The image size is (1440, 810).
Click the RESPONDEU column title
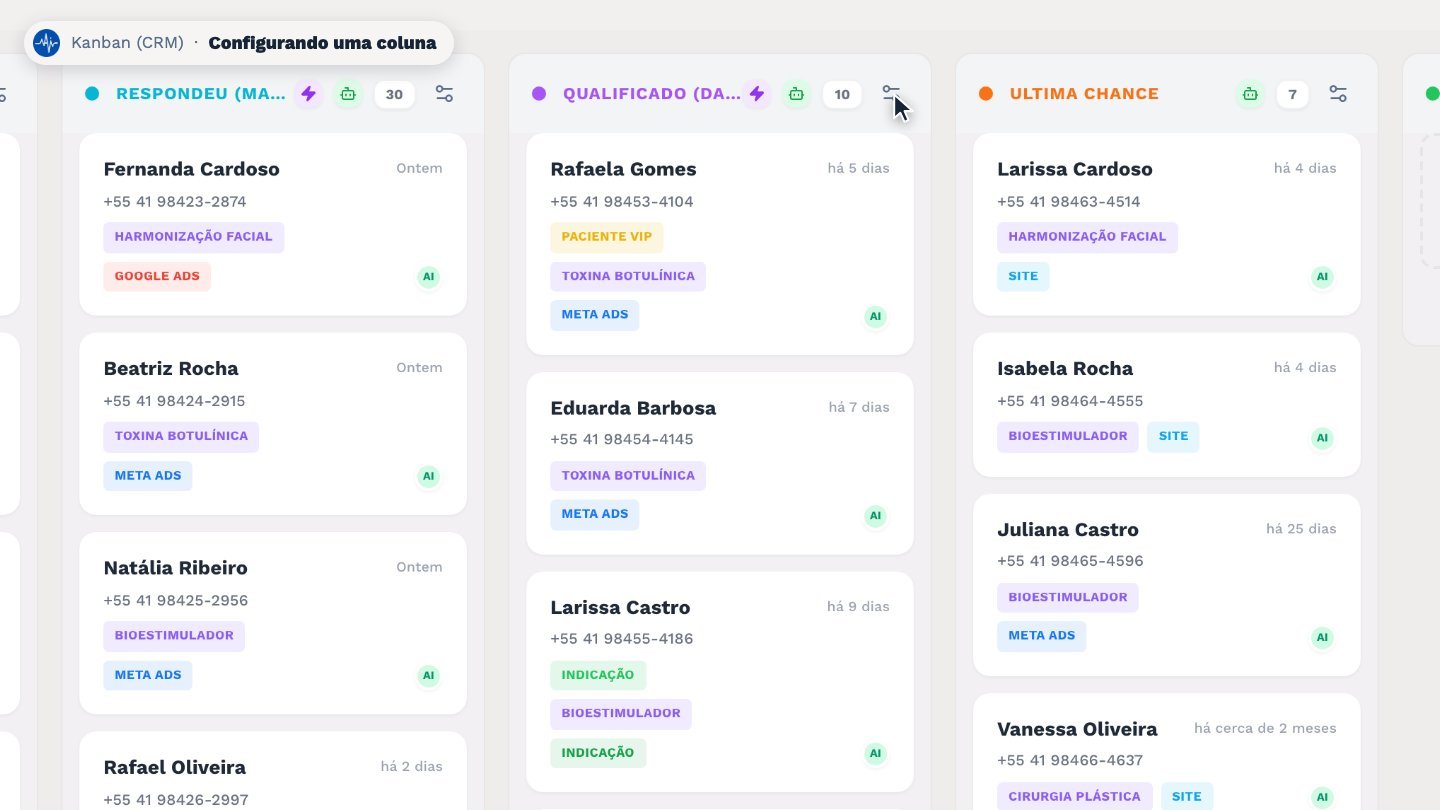point(202,94)
